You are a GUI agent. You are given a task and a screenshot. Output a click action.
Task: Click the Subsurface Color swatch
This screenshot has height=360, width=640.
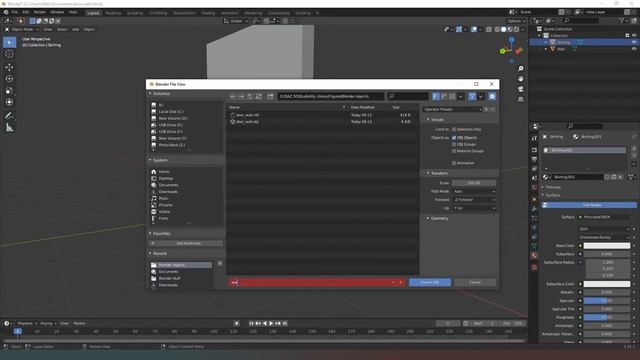[x=607, y=284]
